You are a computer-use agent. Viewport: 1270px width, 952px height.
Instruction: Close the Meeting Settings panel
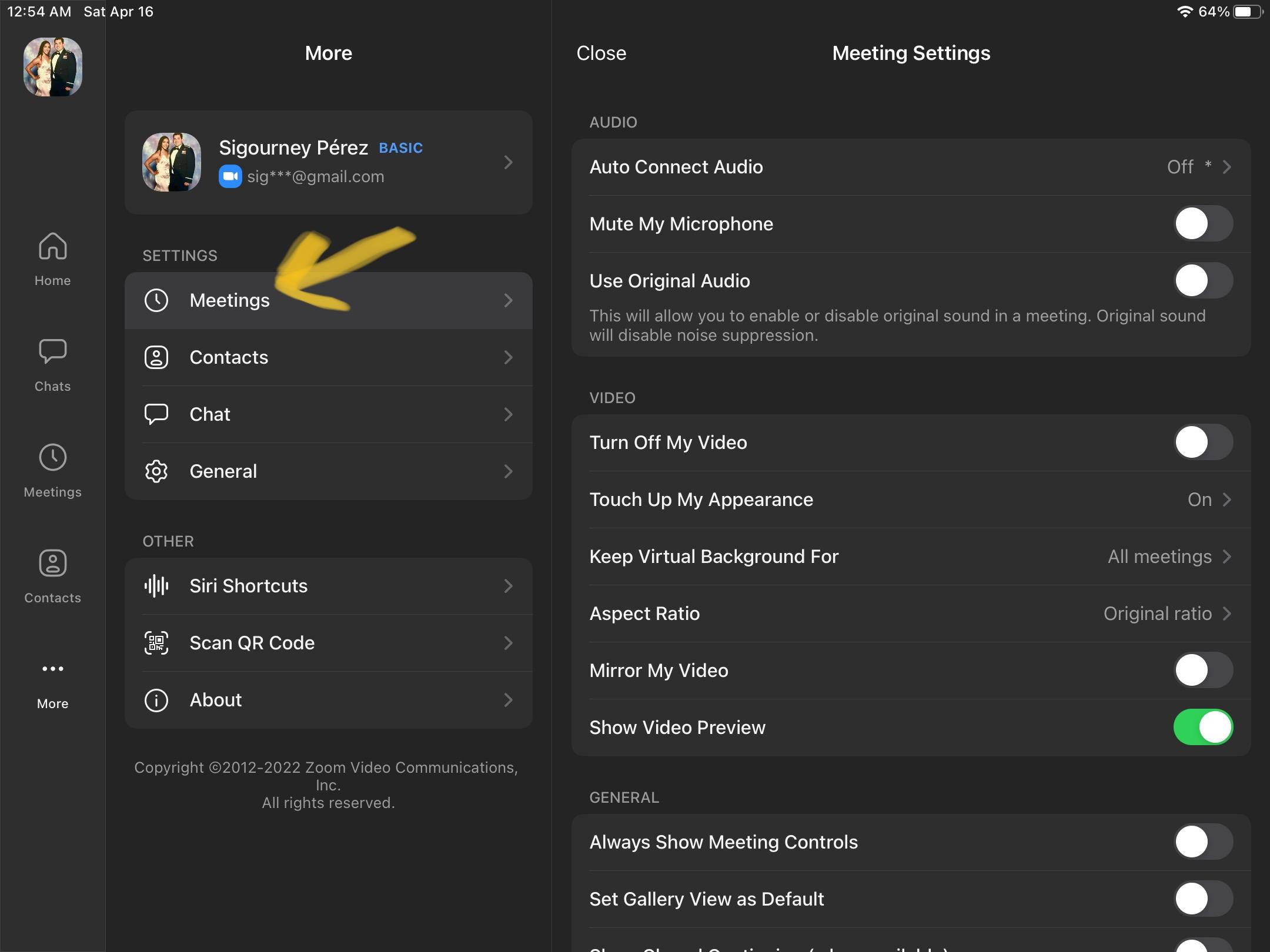[601, 53]
